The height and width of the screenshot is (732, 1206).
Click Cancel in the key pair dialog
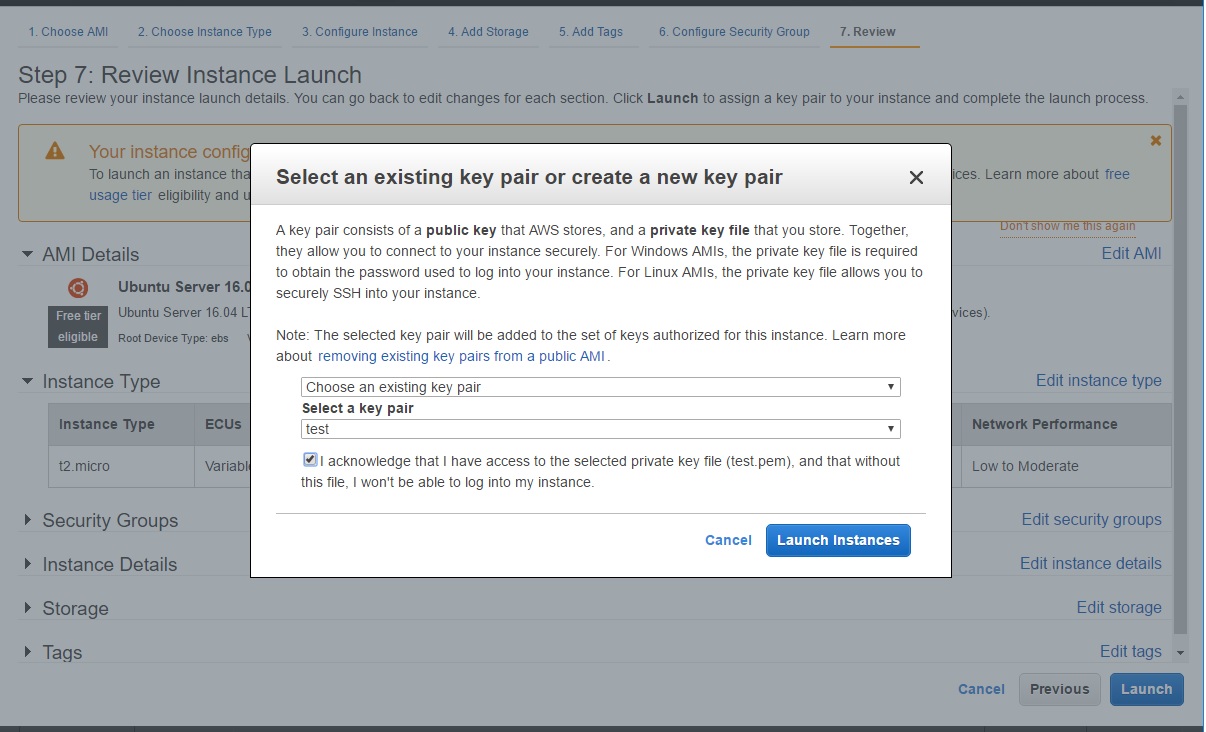coord(728,540)
